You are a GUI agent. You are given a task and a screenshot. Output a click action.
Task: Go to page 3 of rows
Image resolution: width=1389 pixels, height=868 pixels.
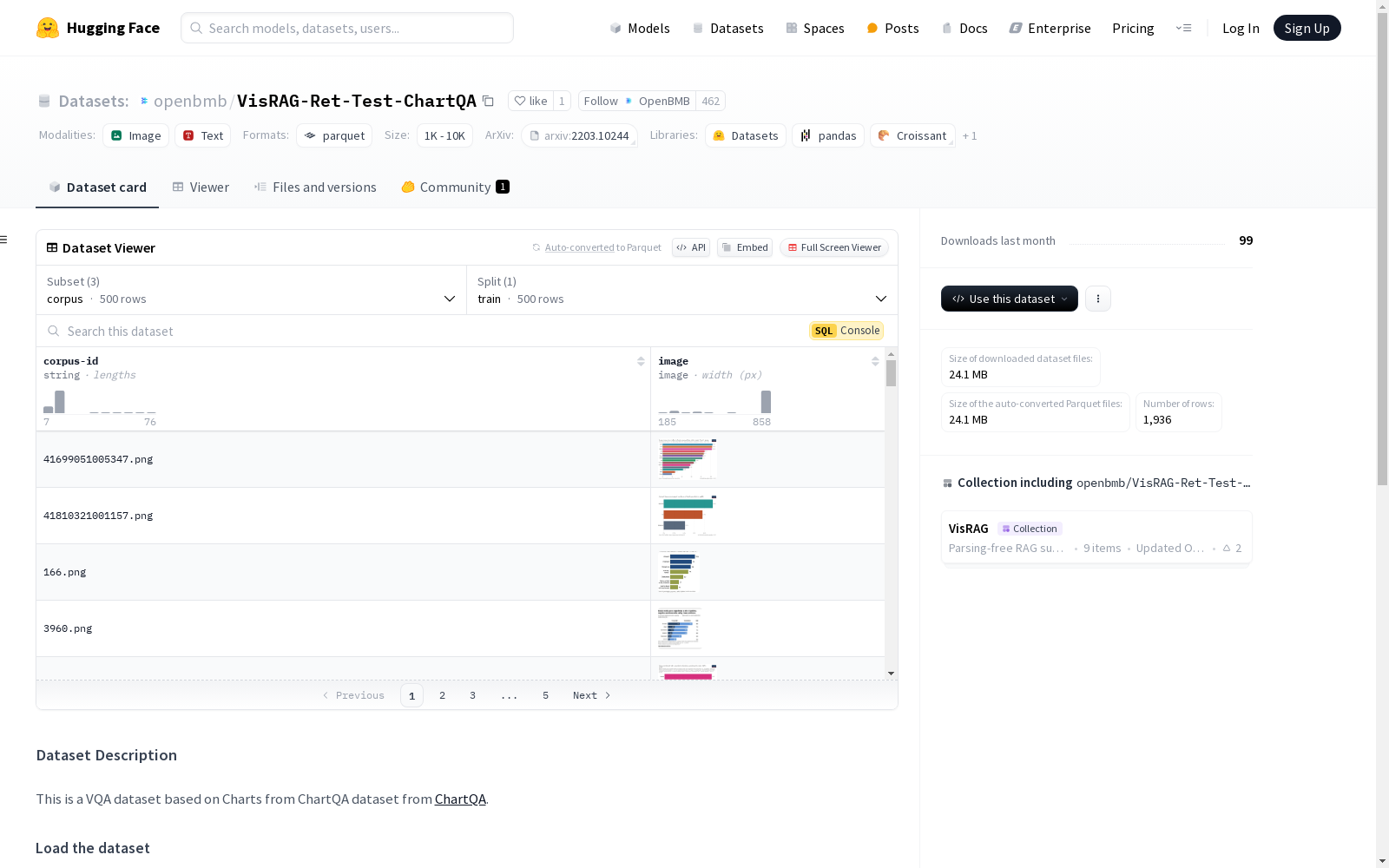coord(472,695)
